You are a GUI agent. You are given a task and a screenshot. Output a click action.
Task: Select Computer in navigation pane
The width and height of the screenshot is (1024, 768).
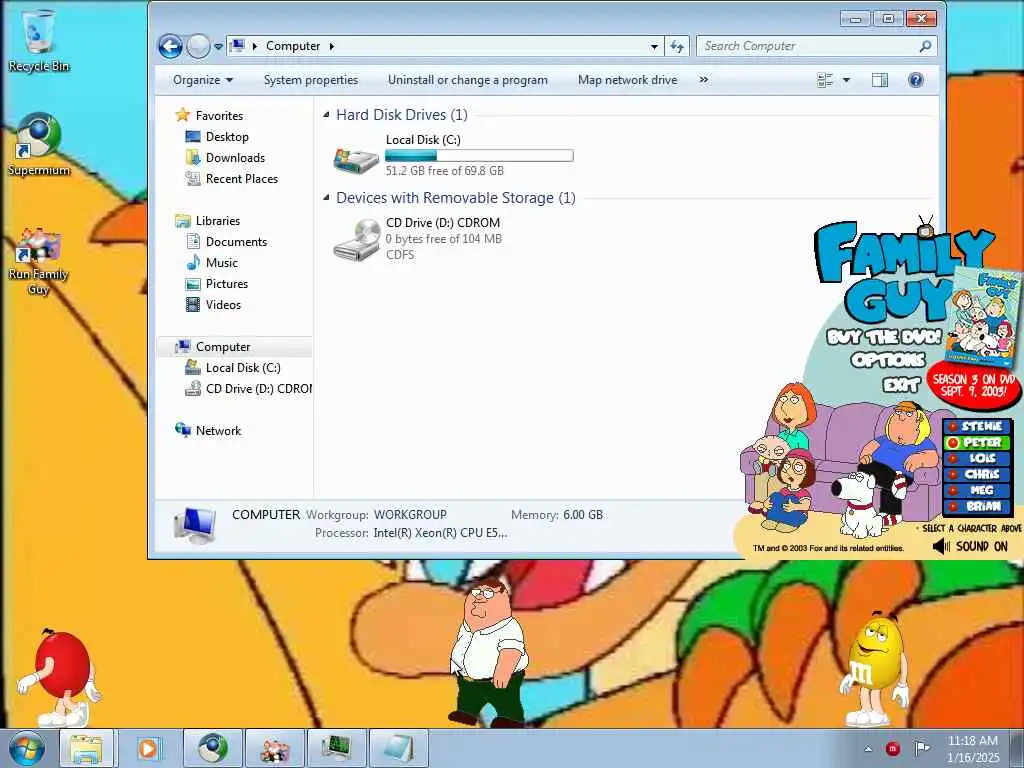pos(223,347)
